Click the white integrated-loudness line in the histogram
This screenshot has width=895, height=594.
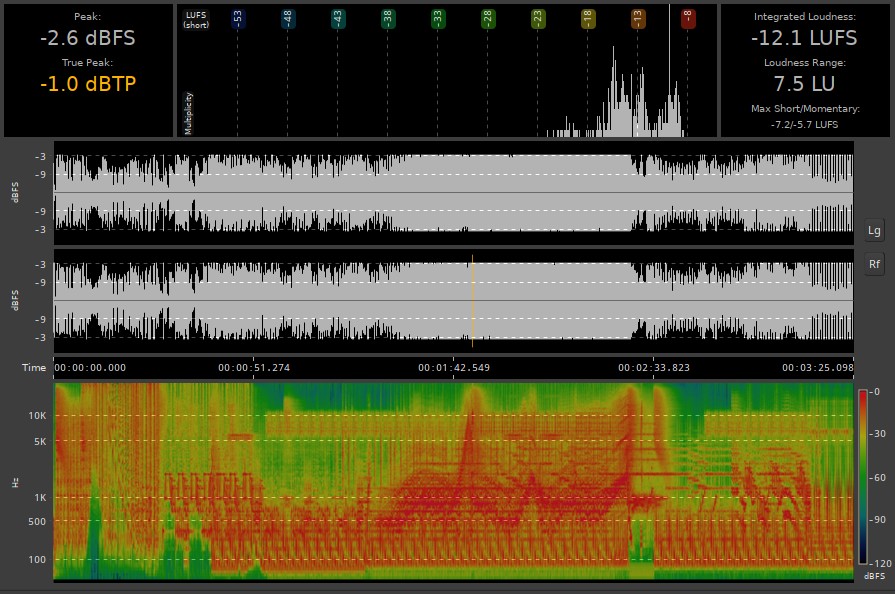point(670,70)
